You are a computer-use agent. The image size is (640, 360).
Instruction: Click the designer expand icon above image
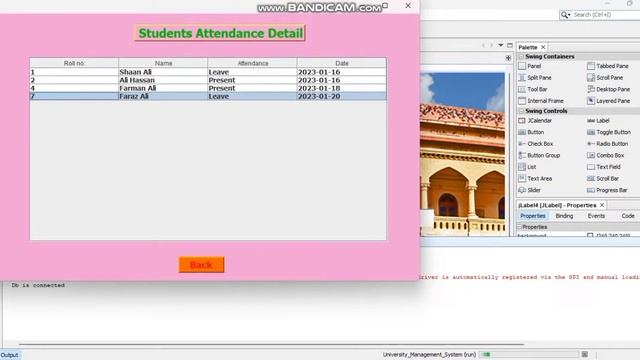pos(508,58)
